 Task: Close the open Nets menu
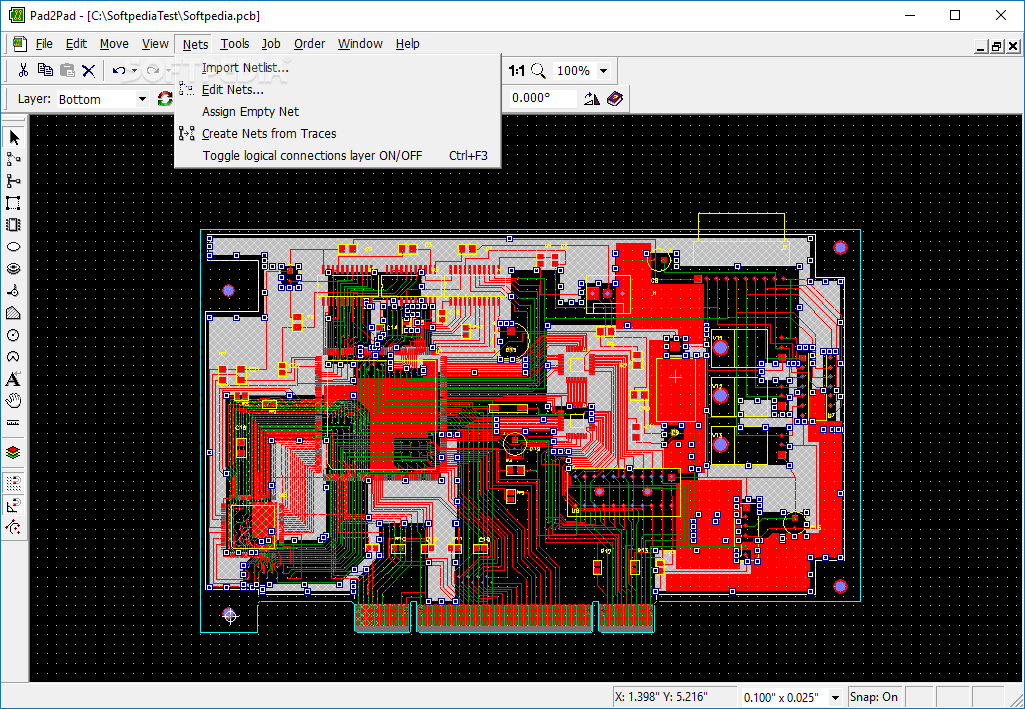pos(195,44)
